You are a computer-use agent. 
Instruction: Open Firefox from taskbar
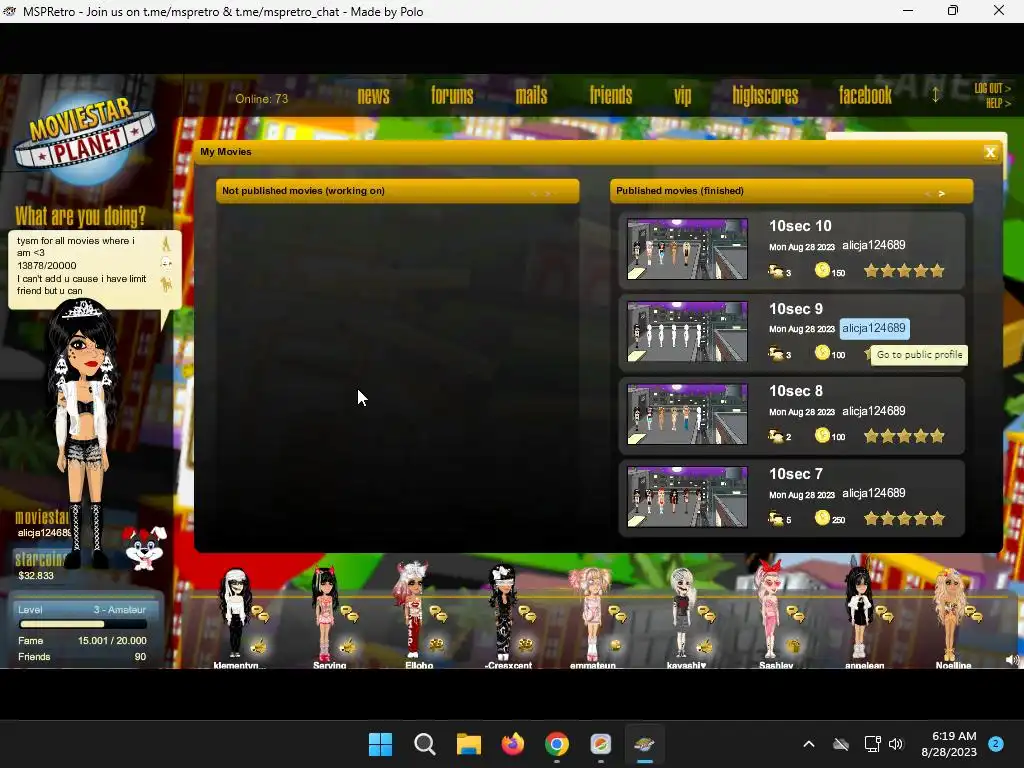click(513, 744)
